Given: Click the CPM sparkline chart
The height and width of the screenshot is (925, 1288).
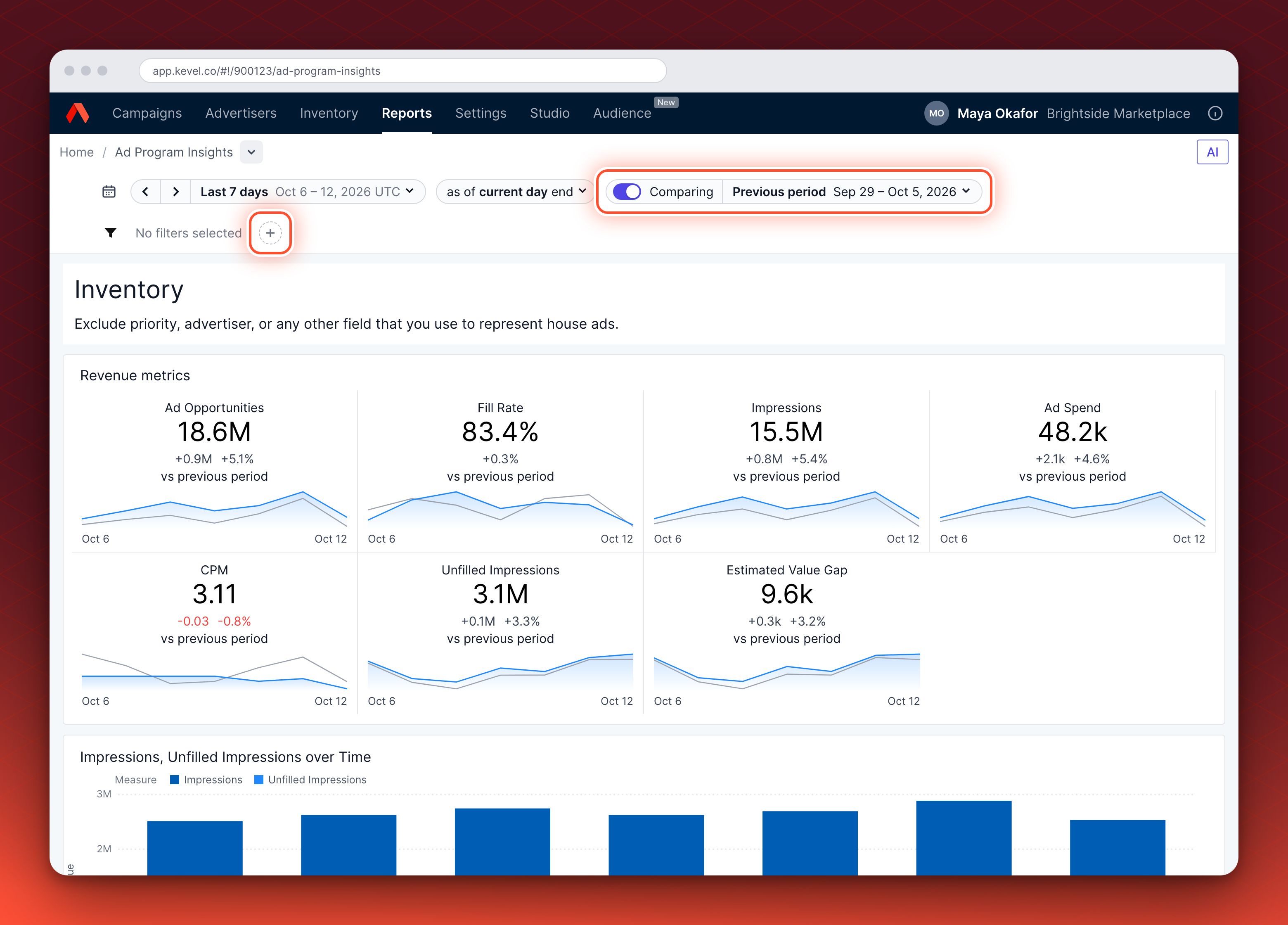Looking at the screenshot, I should 214,671.
